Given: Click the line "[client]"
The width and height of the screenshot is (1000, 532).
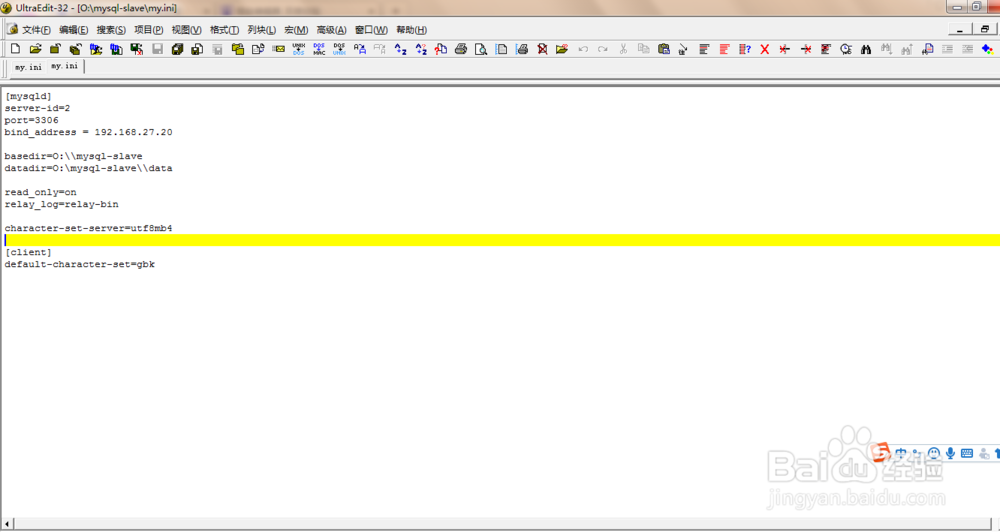Looking at the screenshot, I should tap(28, 253).
